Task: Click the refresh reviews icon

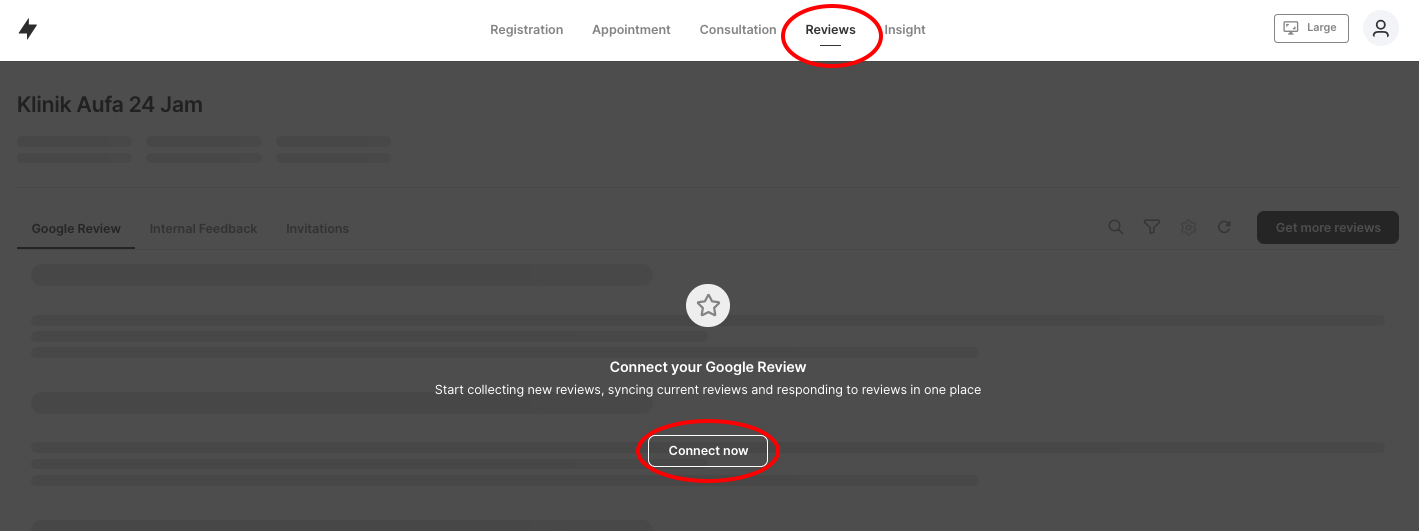Action: [x=1224, y=228]
